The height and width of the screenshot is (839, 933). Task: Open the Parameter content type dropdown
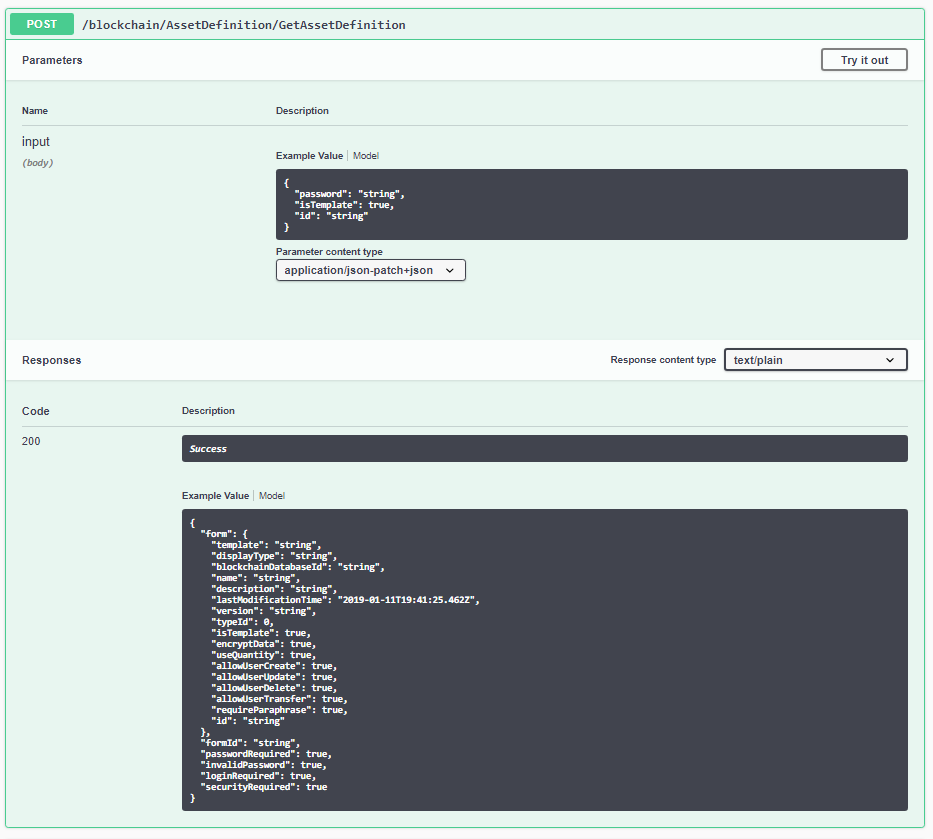pyautogui.click(x=371, y=270)
